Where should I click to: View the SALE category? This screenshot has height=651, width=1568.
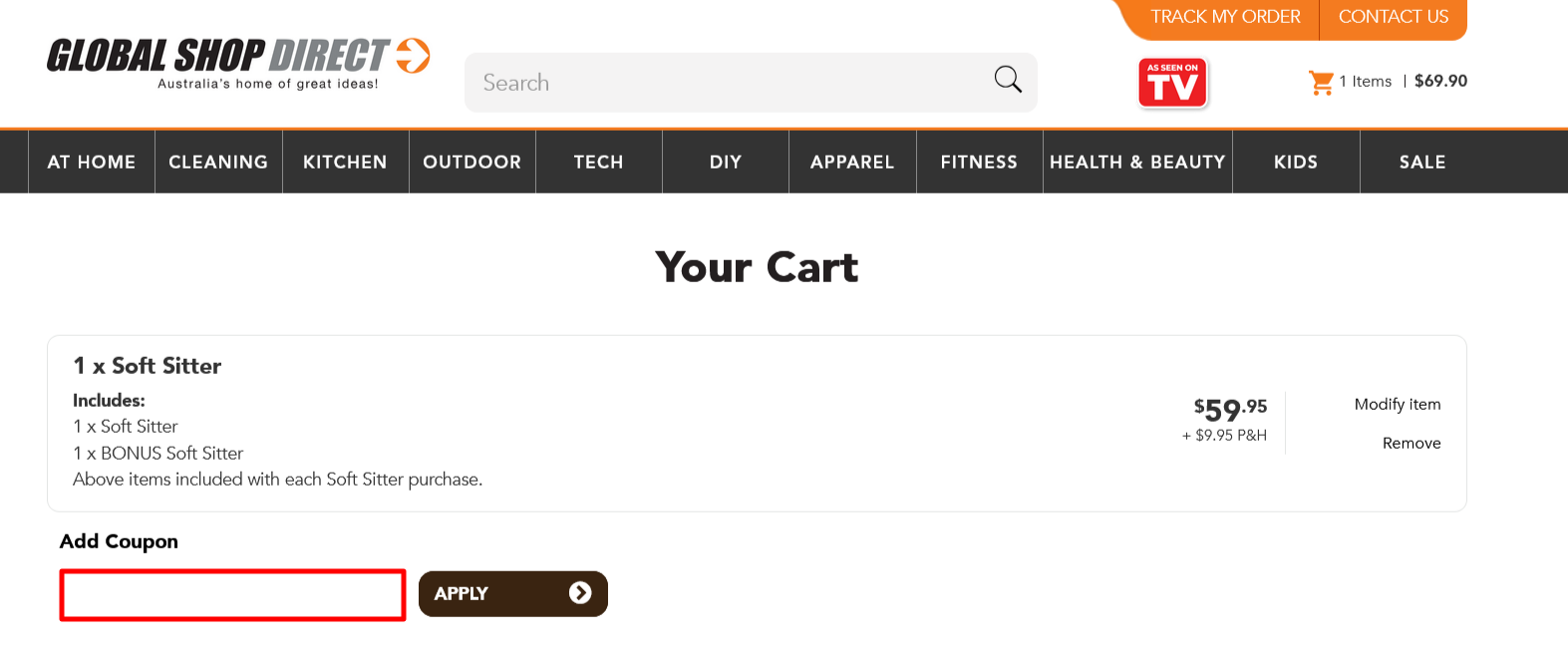pos(1422,162)
